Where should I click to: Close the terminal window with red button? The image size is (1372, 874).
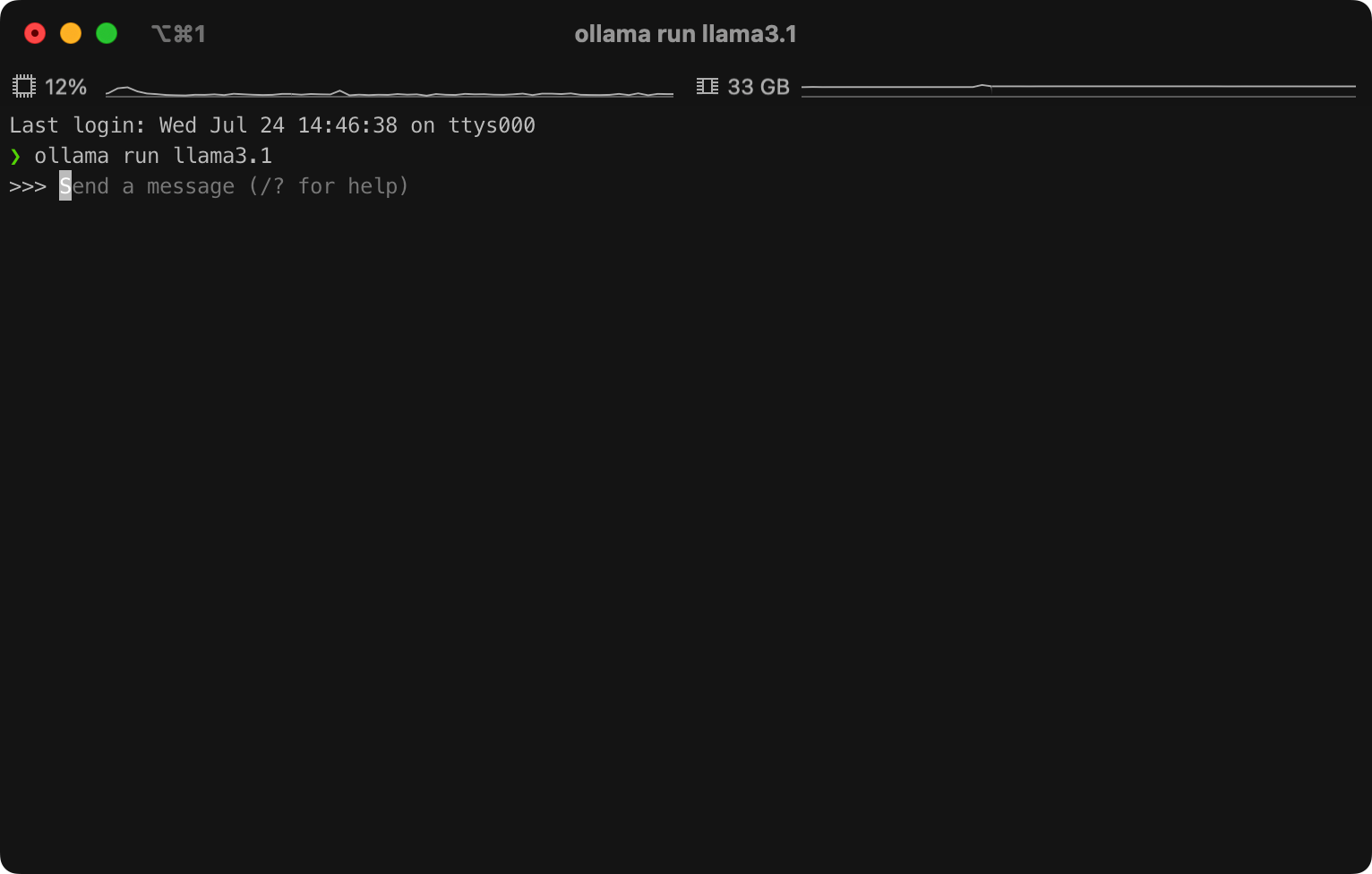35,34
